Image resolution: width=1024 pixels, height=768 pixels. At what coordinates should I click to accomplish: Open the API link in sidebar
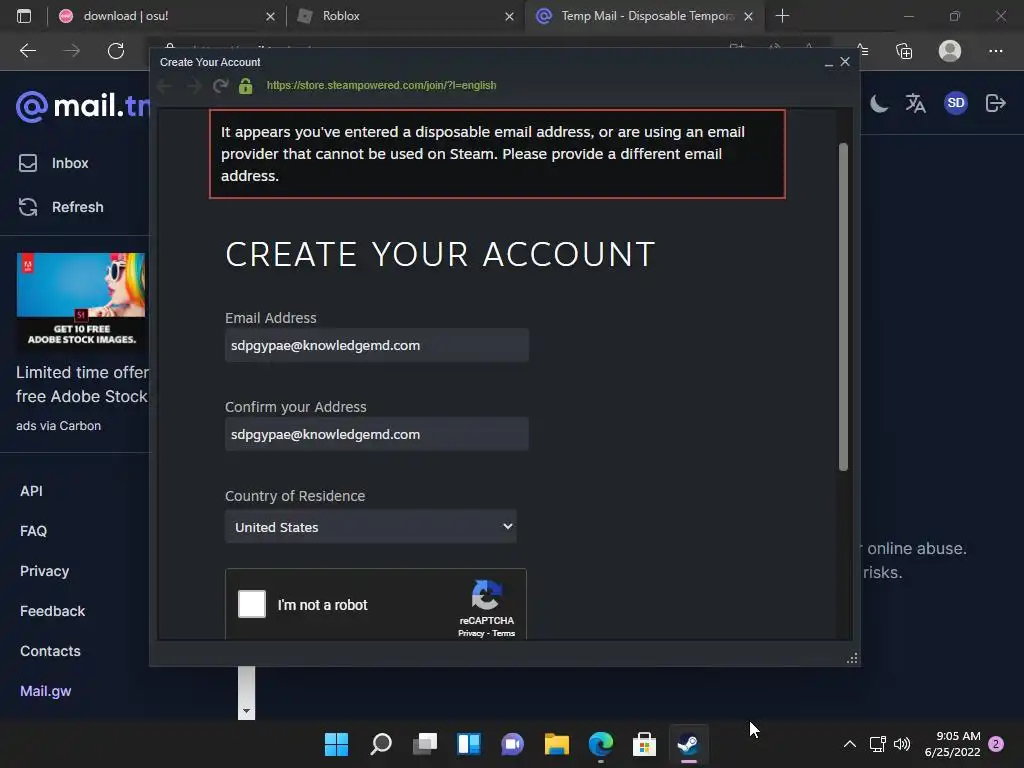click(31, 491)
